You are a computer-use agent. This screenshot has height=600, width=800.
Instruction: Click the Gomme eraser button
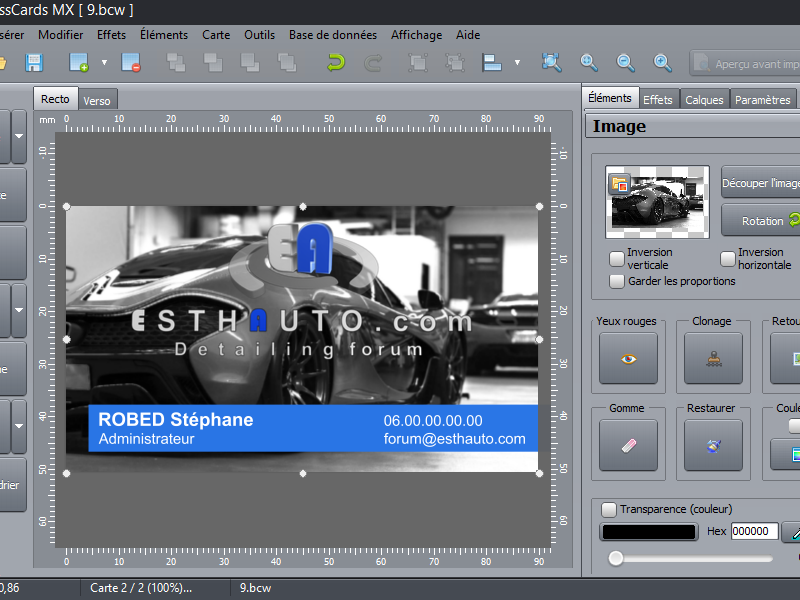tap(628, 445)
